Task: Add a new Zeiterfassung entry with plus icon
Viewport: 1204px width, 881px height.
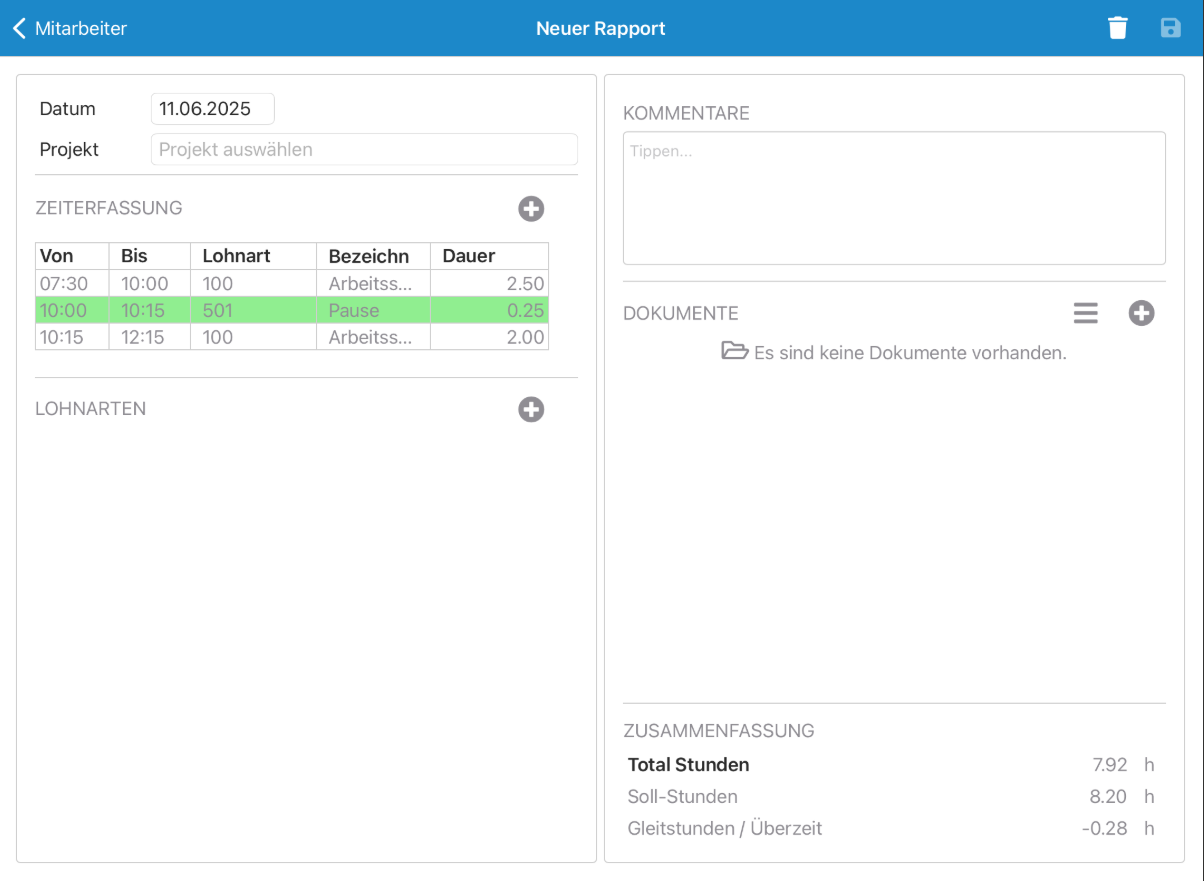Action: [531, 208]
